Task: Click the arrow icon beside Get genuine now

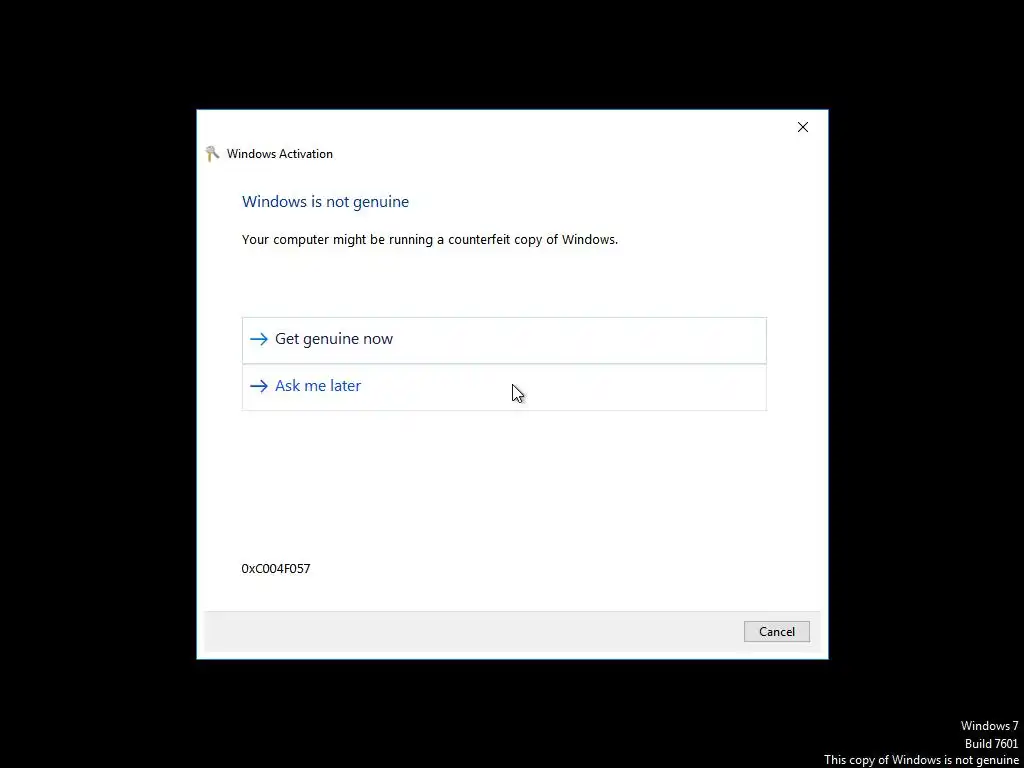Action: [x=259, y=339]
